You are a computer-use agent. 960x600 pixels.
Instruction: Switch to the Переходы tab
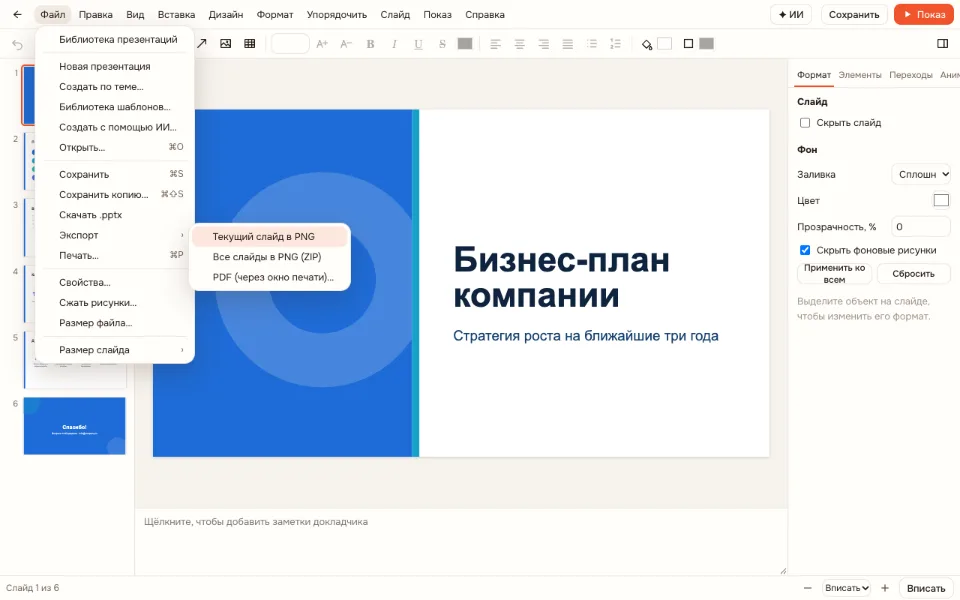point(910,75)
